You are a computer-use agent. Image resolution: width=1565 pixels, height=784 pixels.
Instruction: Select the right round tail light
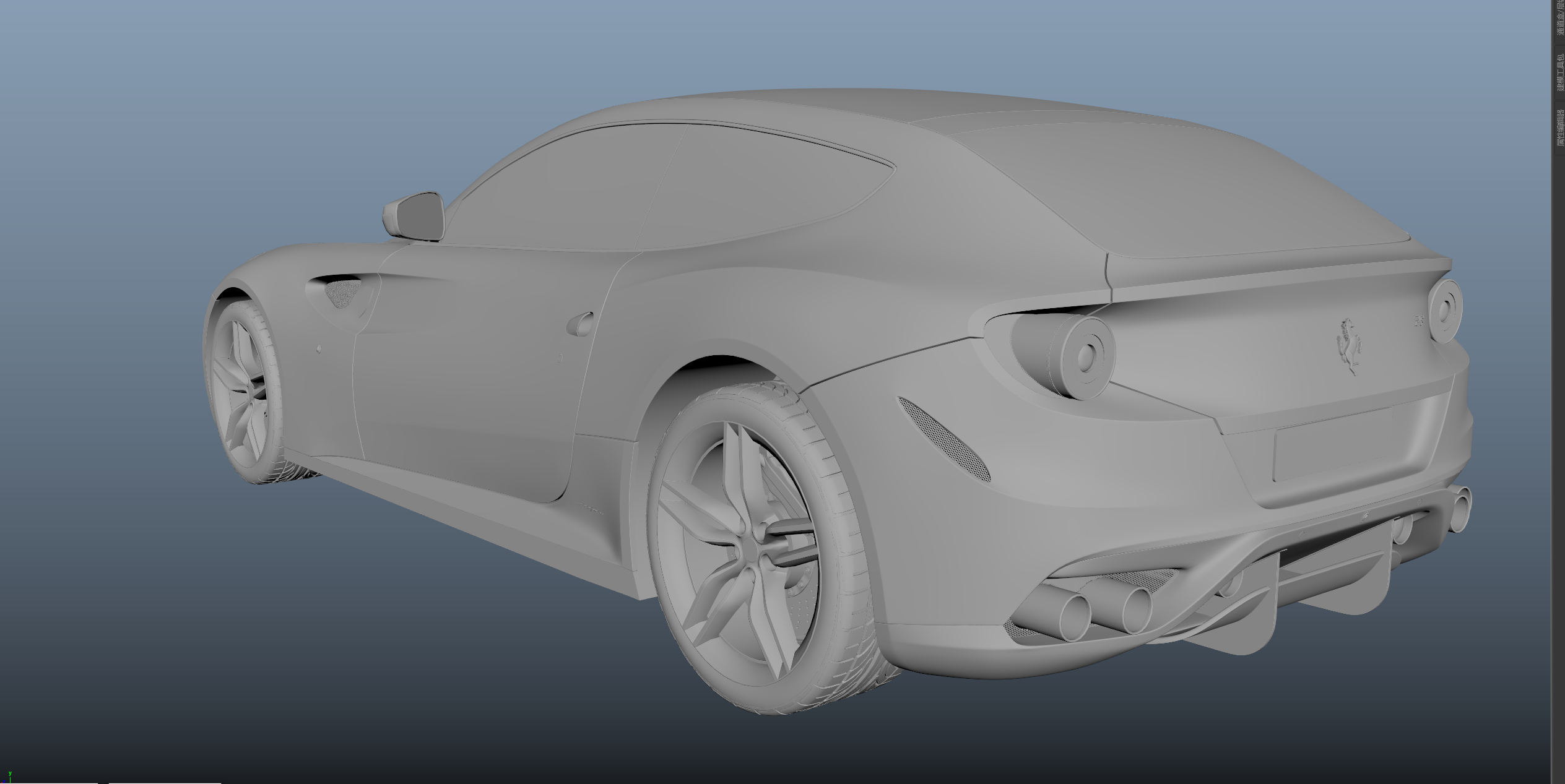(x=1445, y=311)
